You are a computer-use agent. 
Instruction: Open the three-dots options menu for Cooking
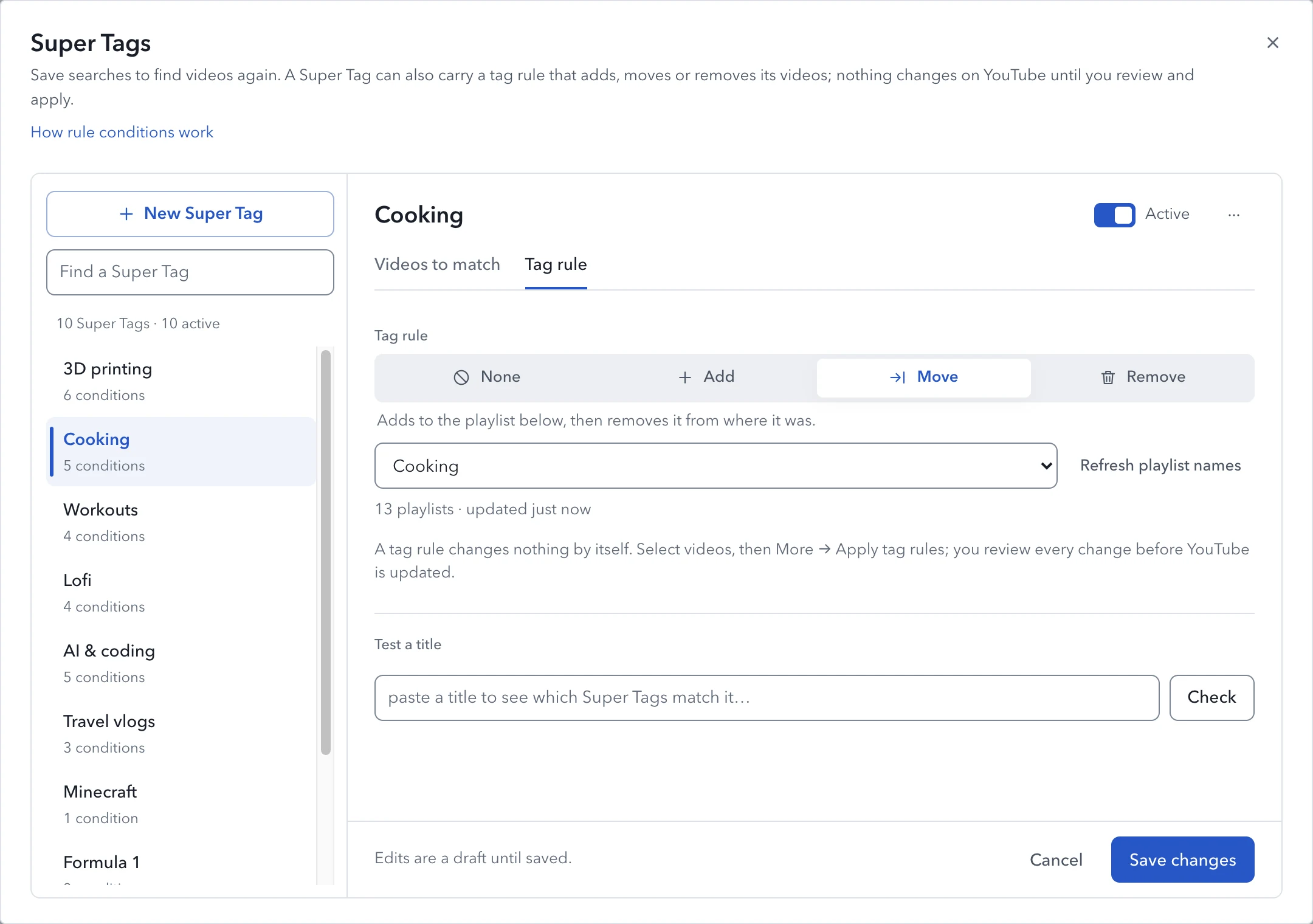[x=1233, y=215]
